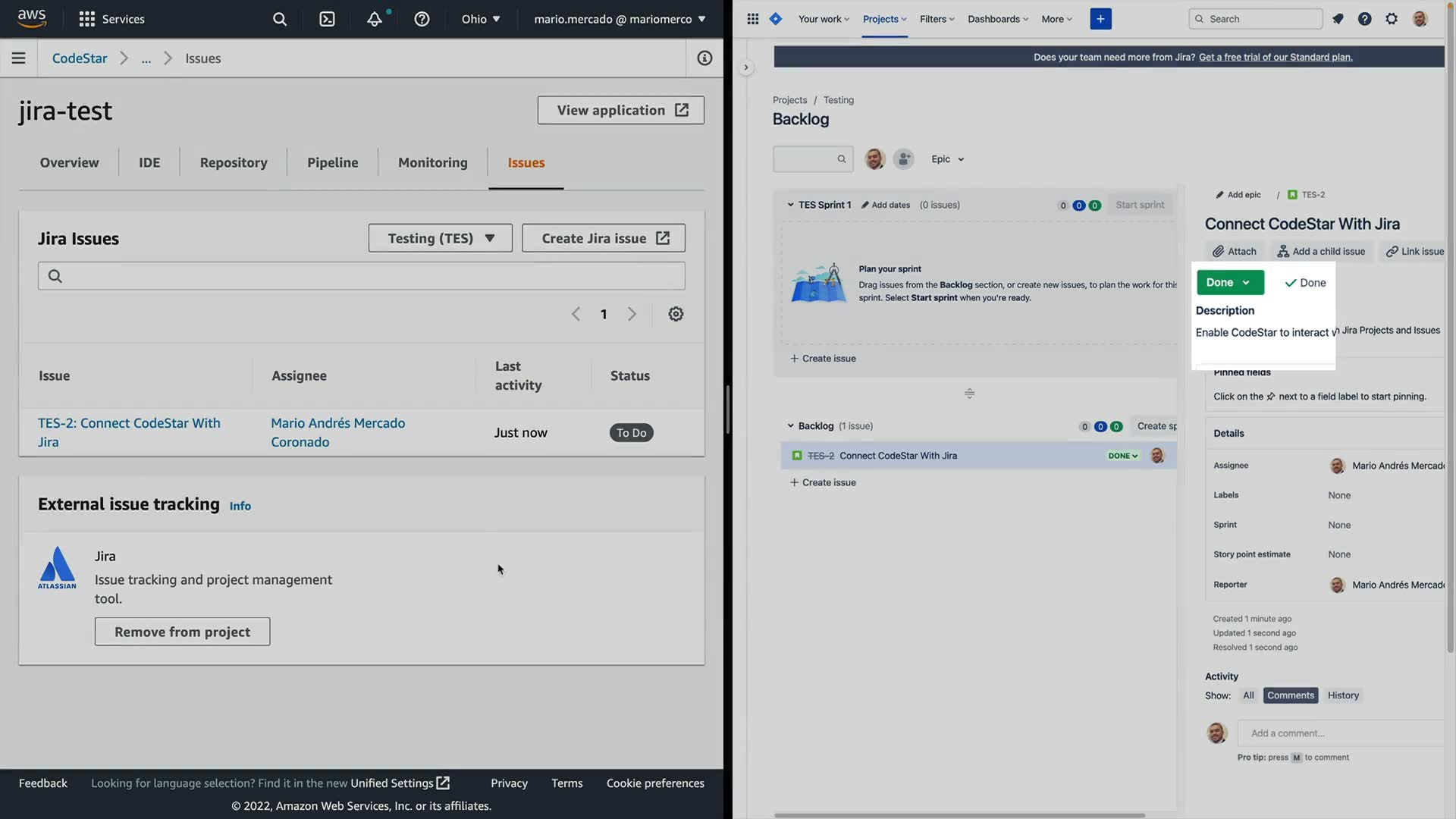The width and height of the screenshot is (1456, 819).
Task: Collapse the Backlog section chevron
Action: 790,426
